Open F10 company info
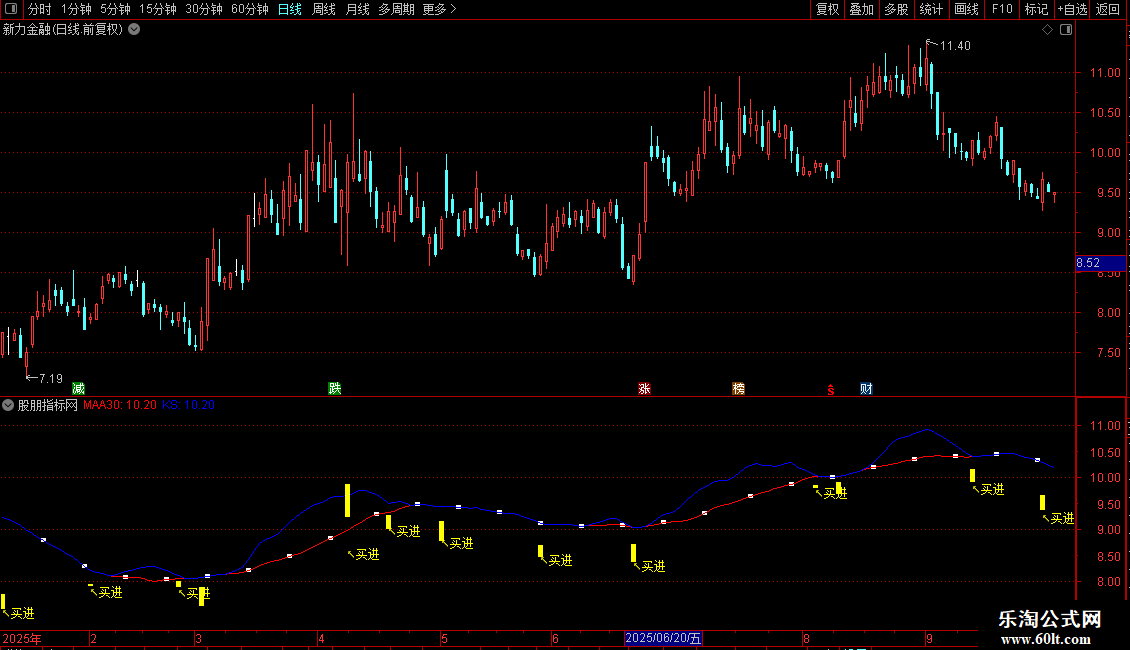 (1002, 9)
